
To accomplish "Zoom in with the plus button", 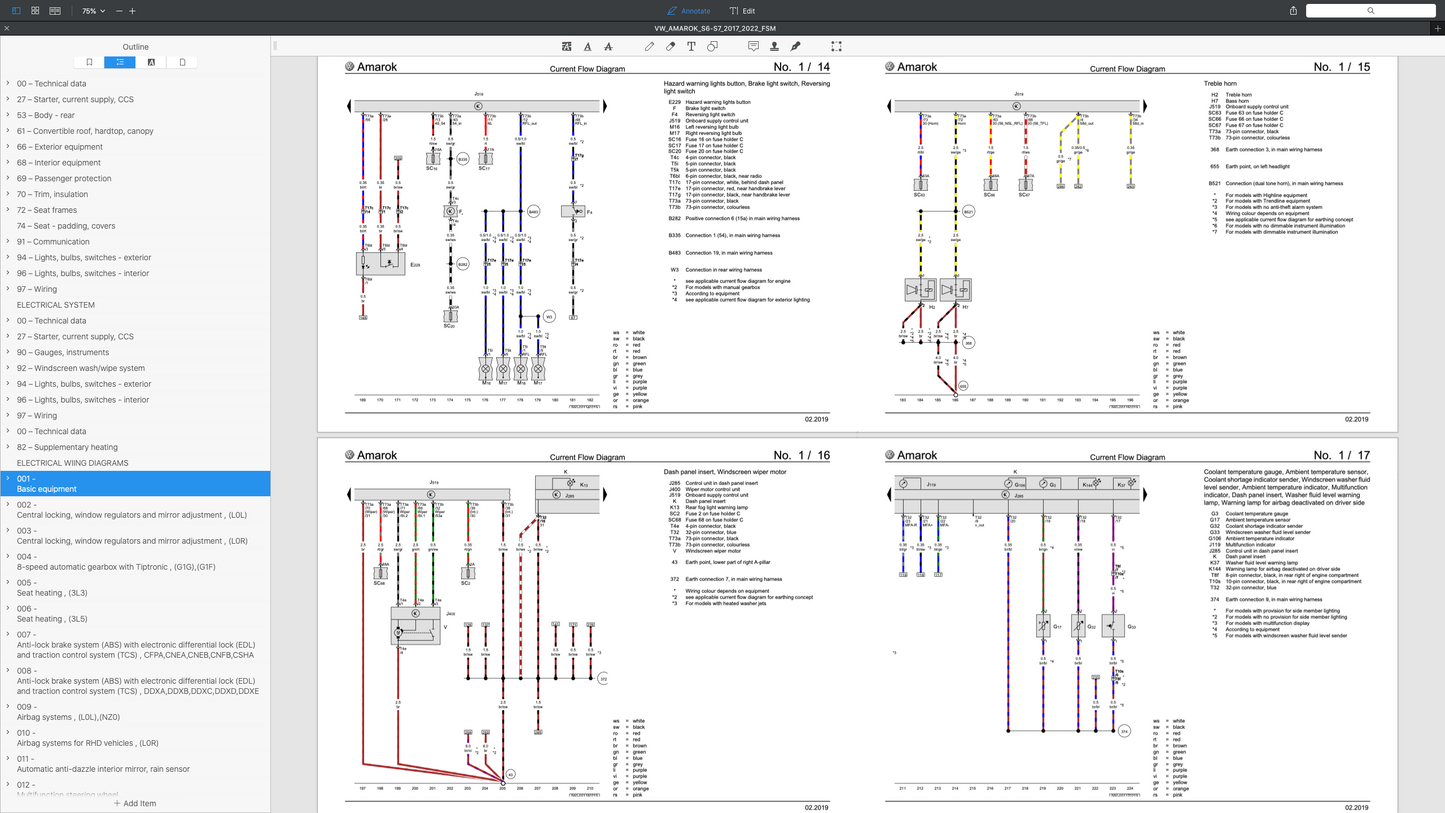I will tap(132, 11).
